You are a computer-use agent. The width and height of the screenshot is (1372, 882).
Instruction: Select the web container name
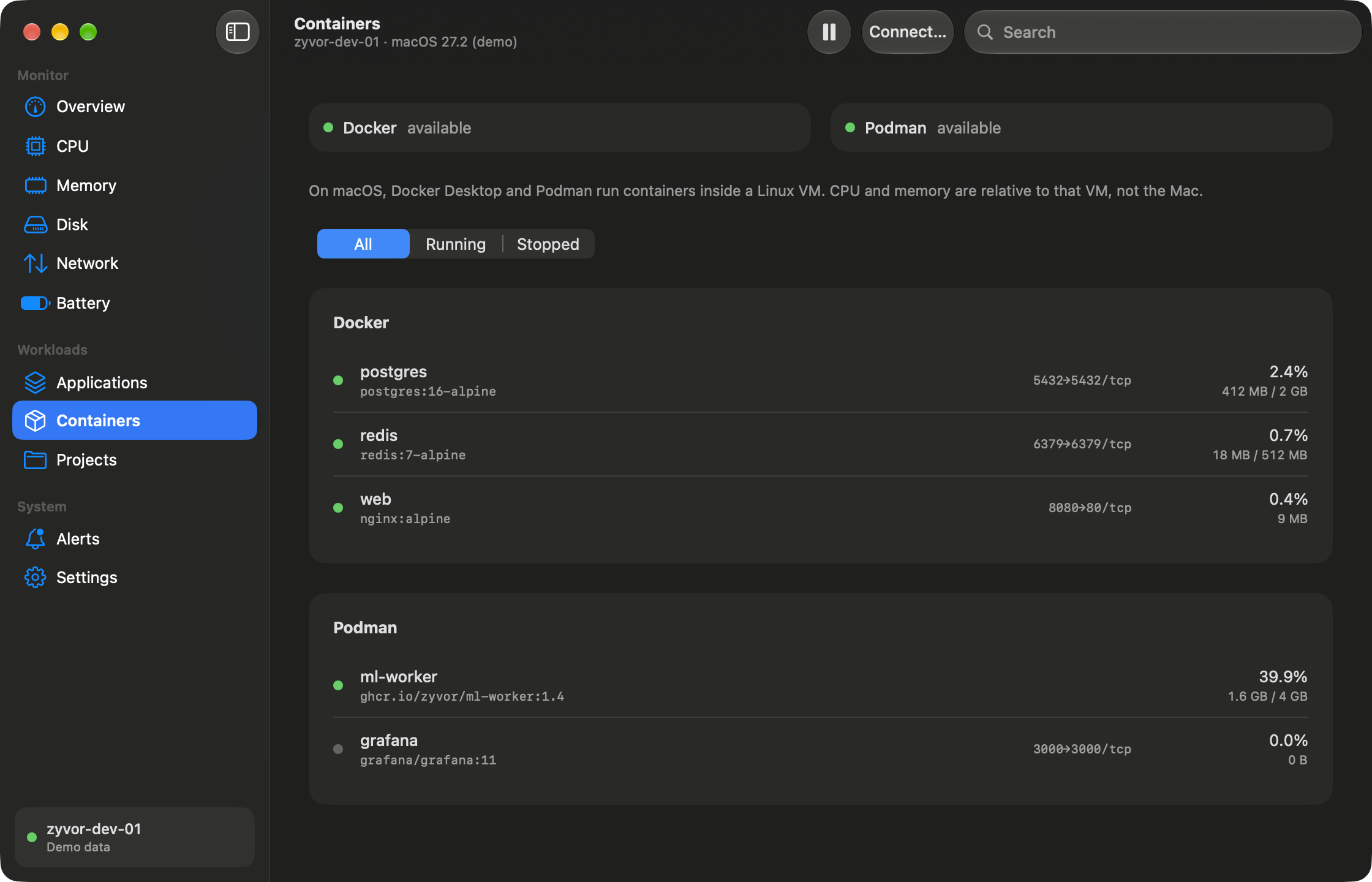(375, 499)
